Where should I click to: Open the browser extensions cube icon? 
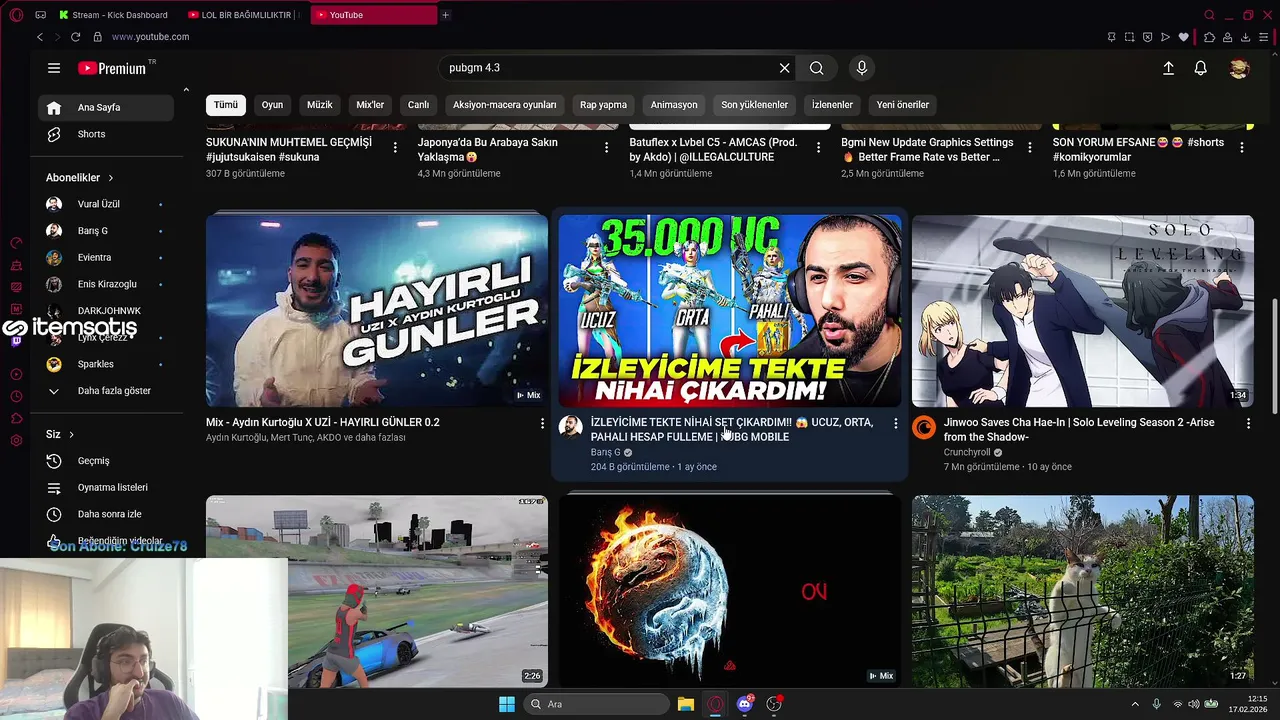(1209, 37)
